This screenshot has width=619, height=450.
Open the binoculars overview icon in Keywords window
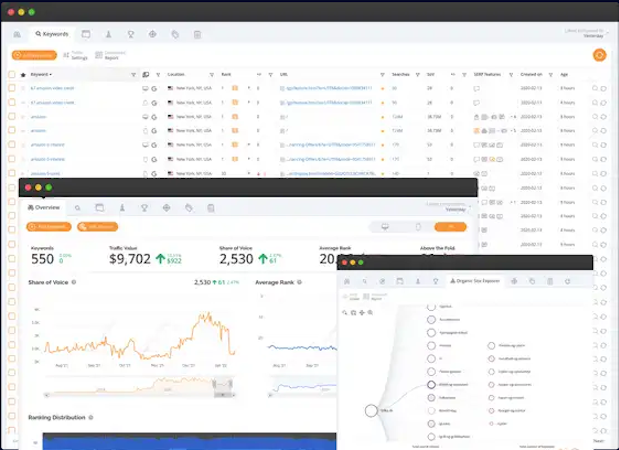pos(17,34)
